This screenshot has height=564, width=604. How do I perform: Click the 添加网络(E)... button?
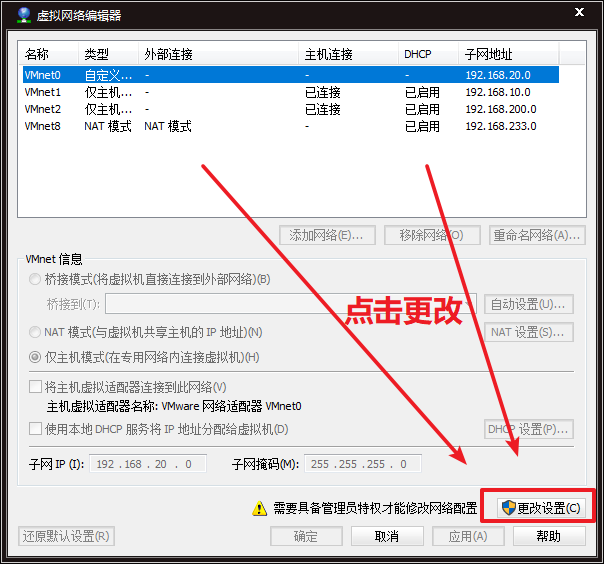click(x=327, y=235)
